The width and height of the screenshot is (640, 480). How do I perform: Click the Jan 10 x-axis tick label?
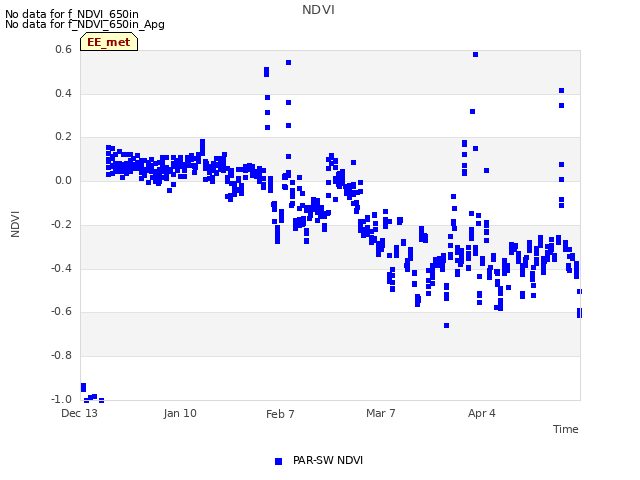(x=180, y=413)
